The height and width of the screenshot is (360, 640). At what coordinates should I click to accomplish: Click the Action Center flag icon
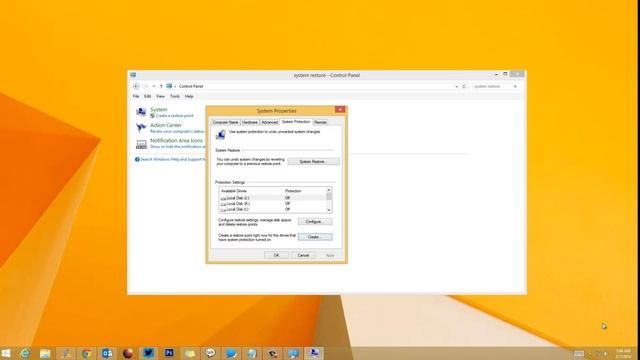(141, 128)
